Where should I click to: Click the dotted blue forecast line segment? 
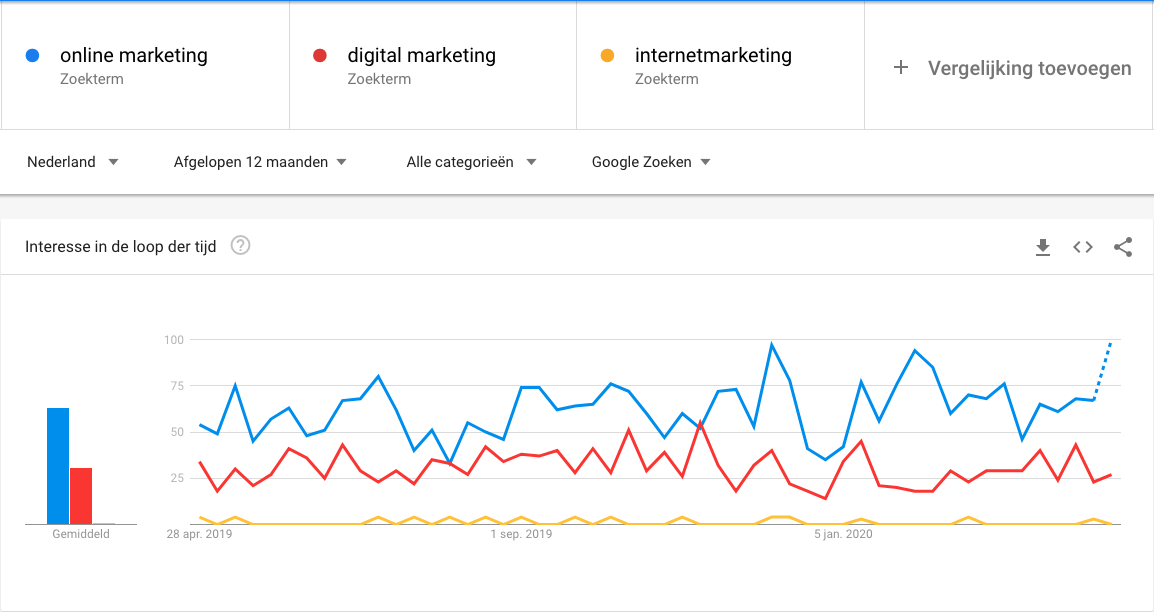(1102, 370)
